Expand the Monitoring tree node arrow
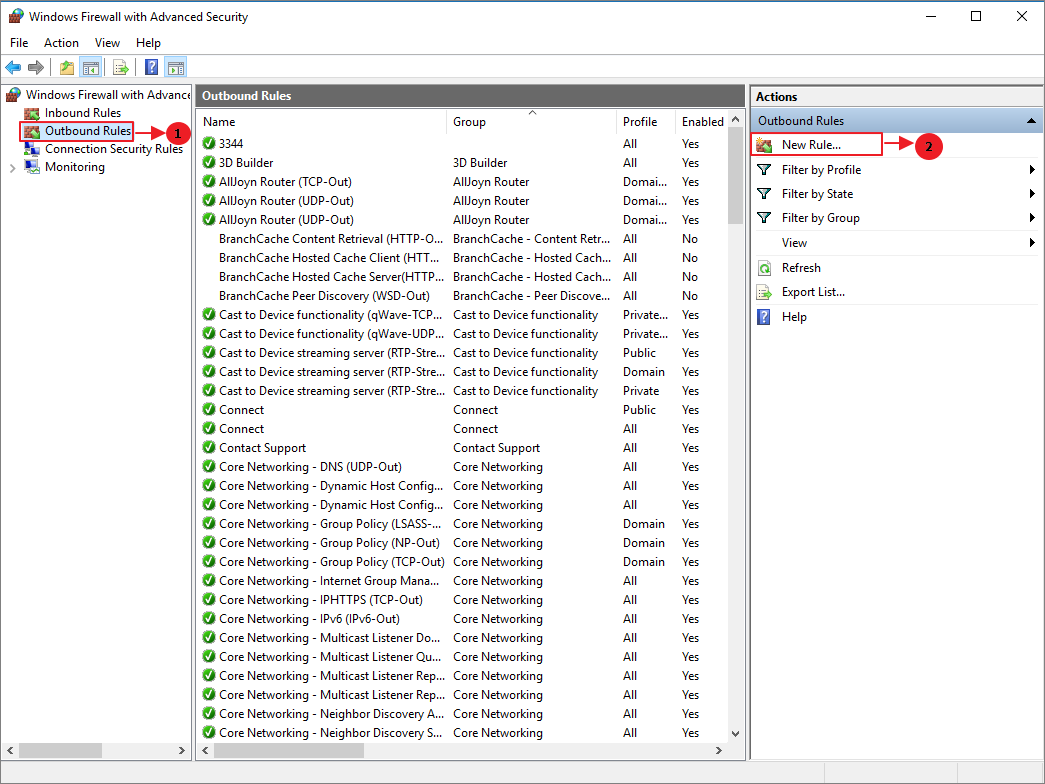Viewport: 1045px width, 784px height. pyautogui.click(x=13, y=168)
